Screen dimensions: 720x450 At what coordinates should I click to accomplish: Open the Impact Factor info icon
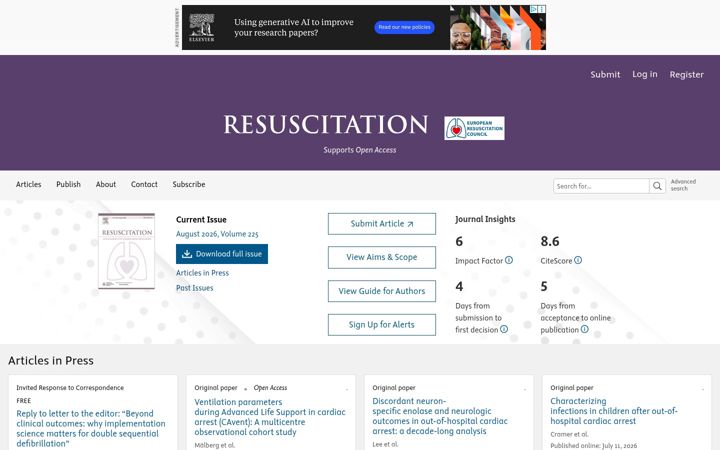pos(509,260)
